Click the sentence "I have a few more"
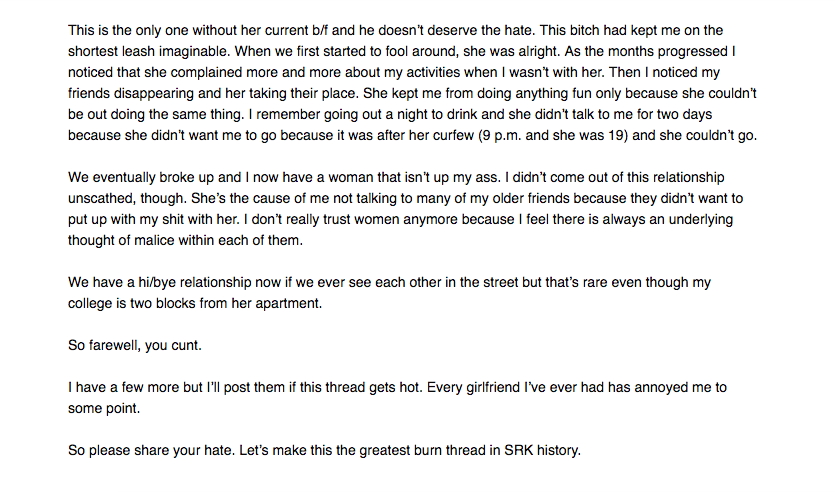This screenshot has width=835, height=492. [x=397, y=398]
